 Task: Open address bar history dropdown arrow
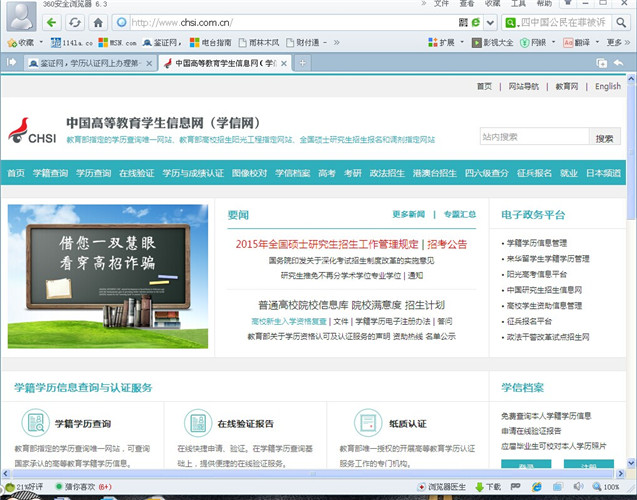[490, 22]
